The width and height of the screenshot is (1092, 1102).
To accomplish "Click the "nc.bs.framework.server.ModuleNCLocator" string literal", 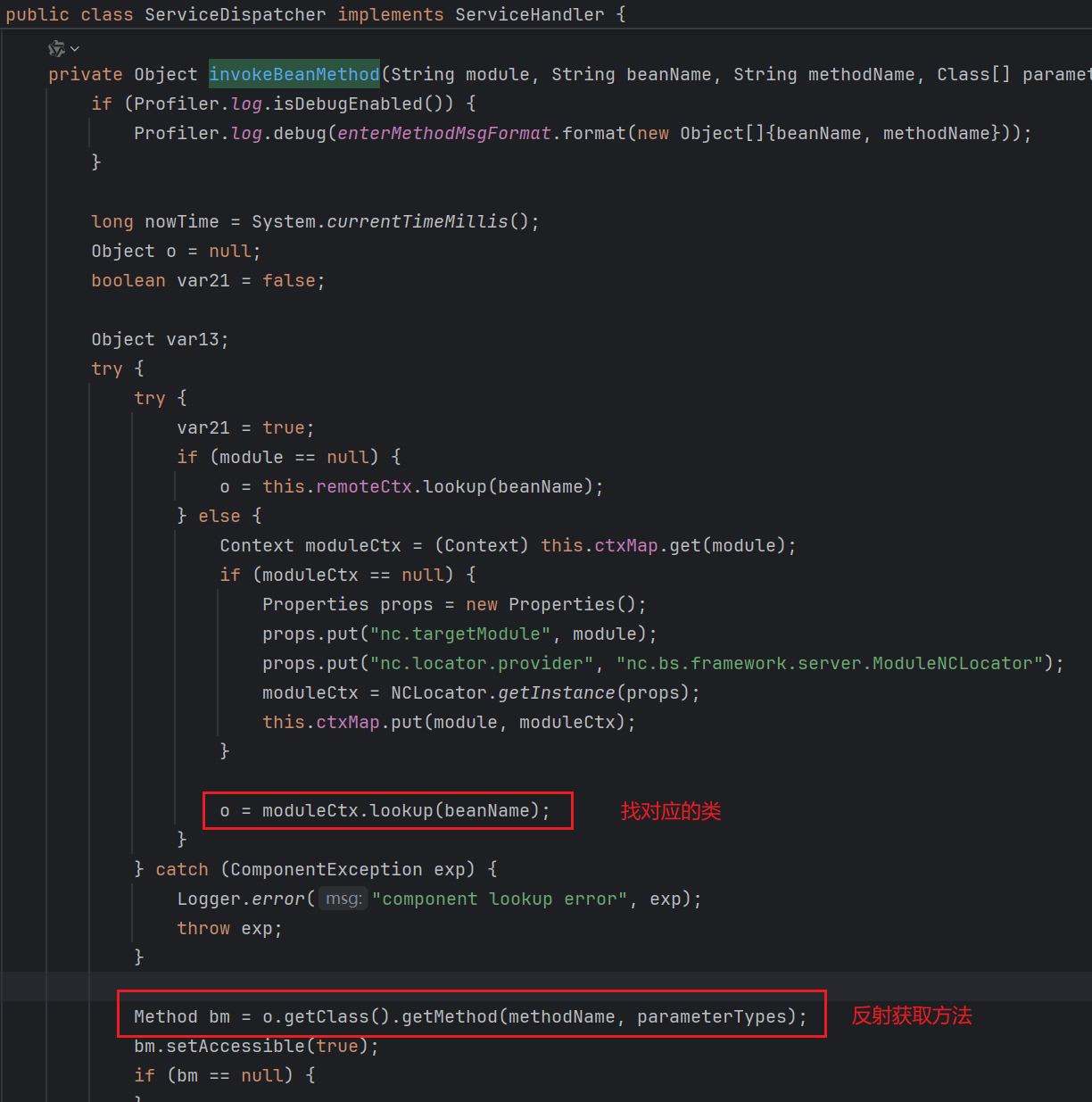I will point(830,663).
